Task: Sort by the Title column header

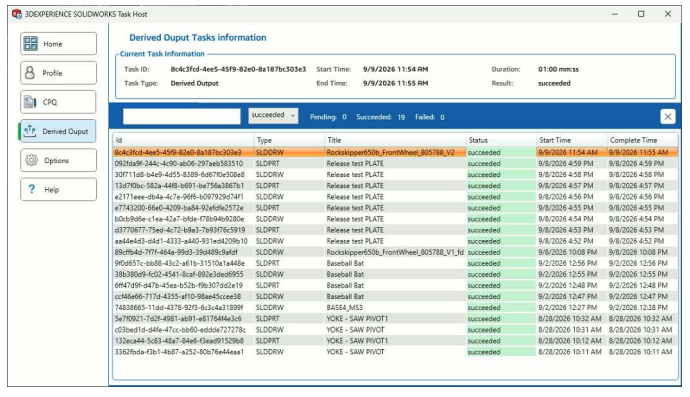Action: tap(395, 140)
